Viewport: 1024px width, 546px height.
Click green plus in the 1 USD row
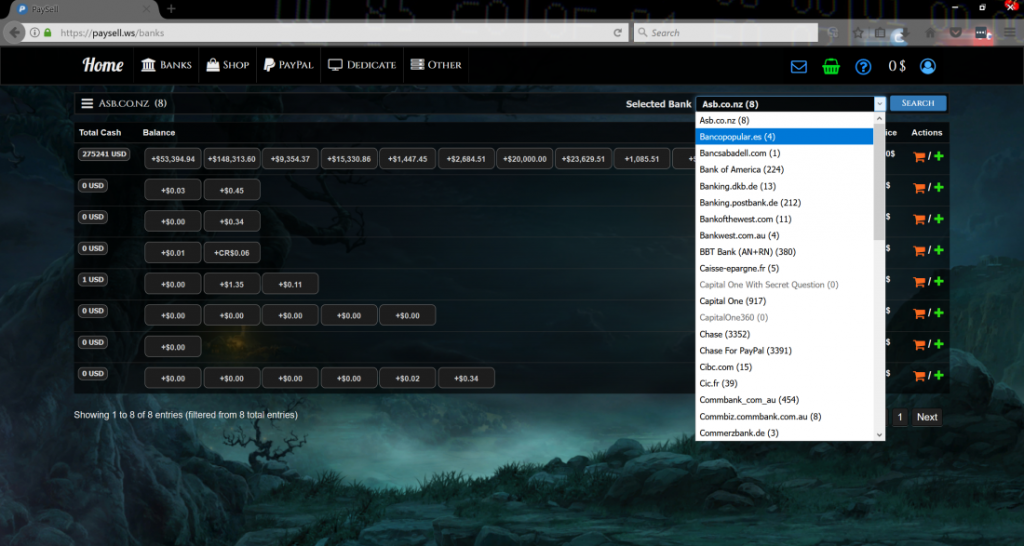coord(938,281)
